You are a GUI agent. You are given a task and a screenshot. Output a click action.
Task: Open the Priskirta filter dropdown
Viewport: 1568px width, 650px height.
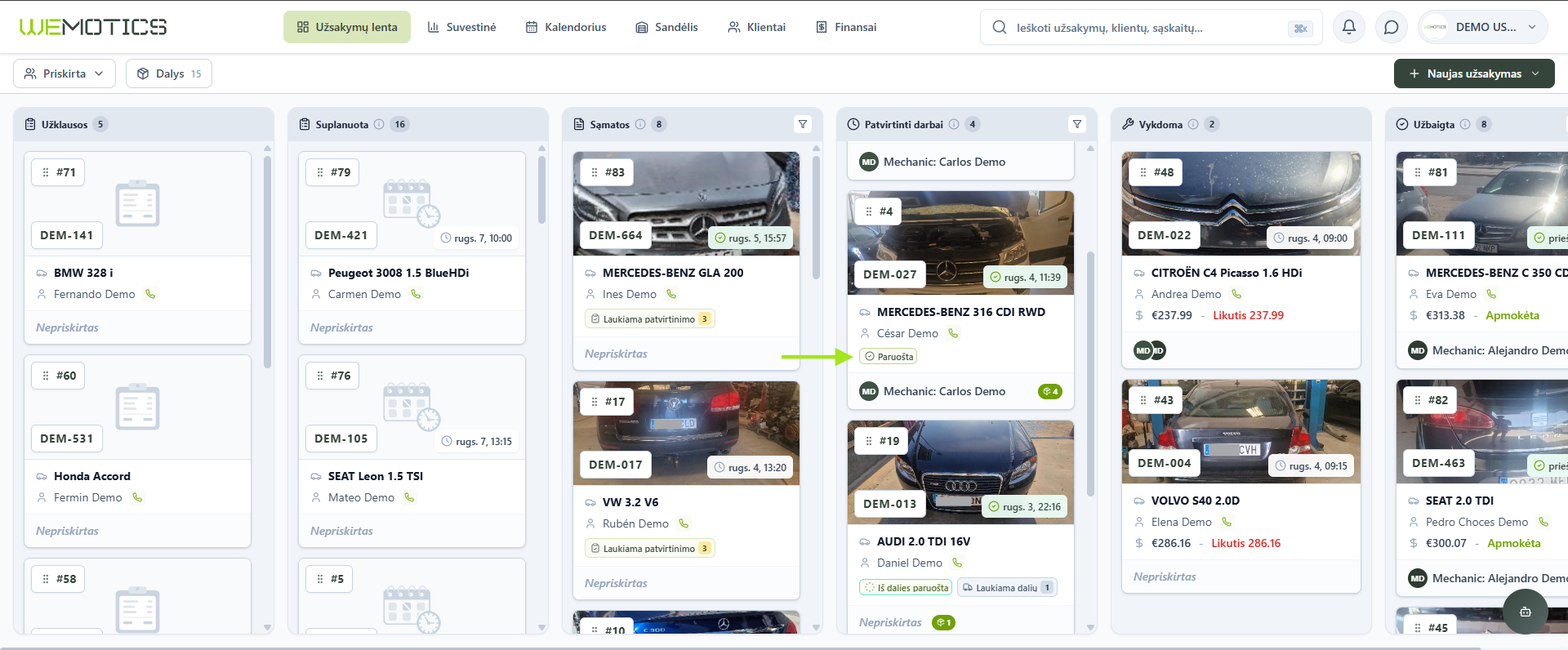(x=65, y=73)
